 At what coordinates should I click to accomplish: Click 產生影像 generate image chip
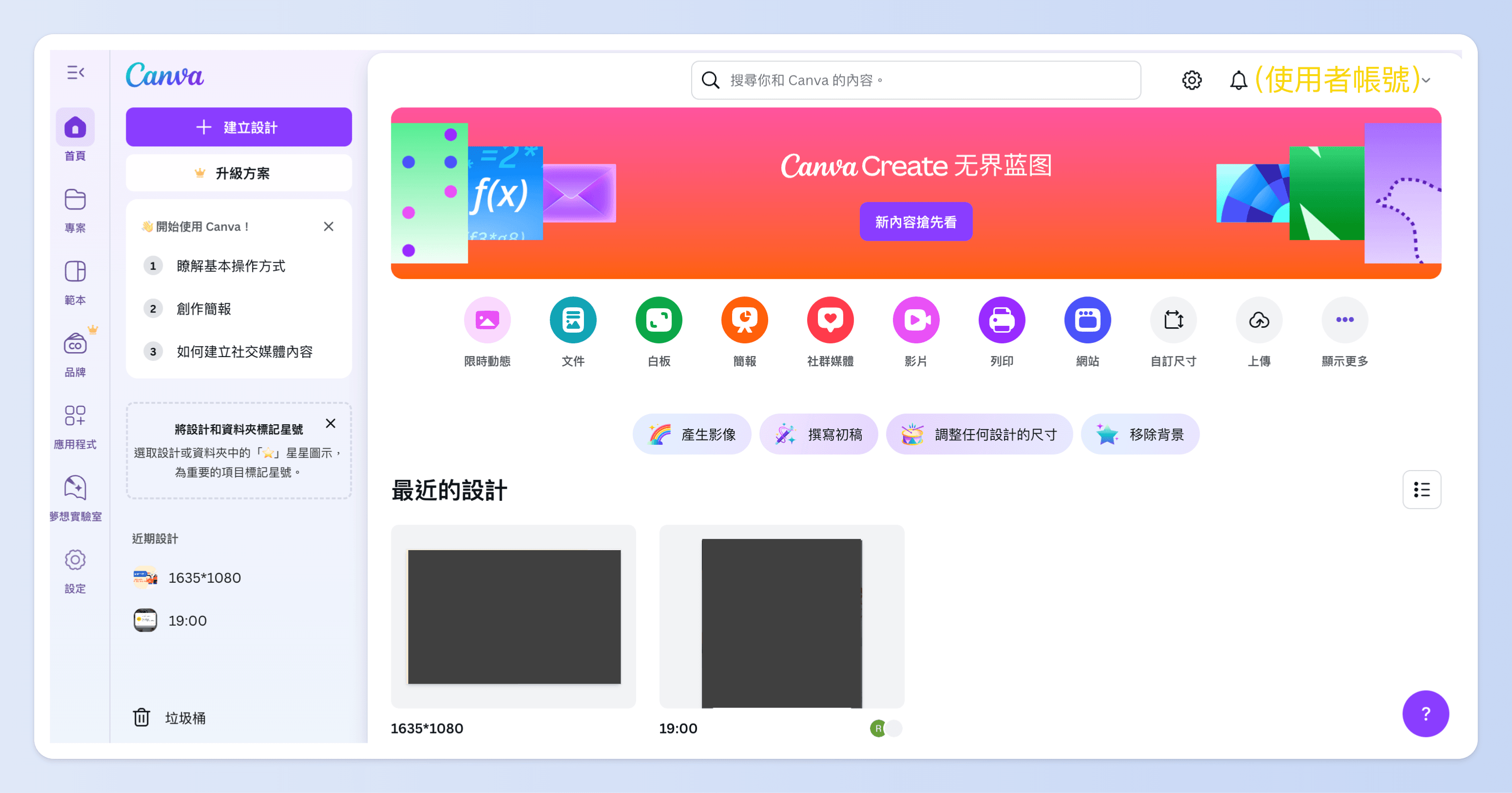click(692, 434)
